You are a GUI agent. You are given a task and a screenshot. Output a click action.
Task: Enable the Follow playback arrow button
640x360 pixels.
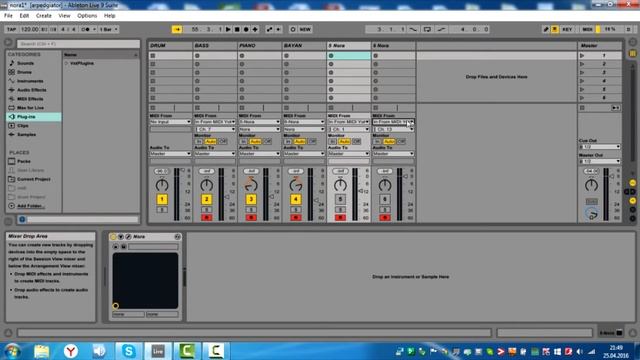(x=177, y=29)
